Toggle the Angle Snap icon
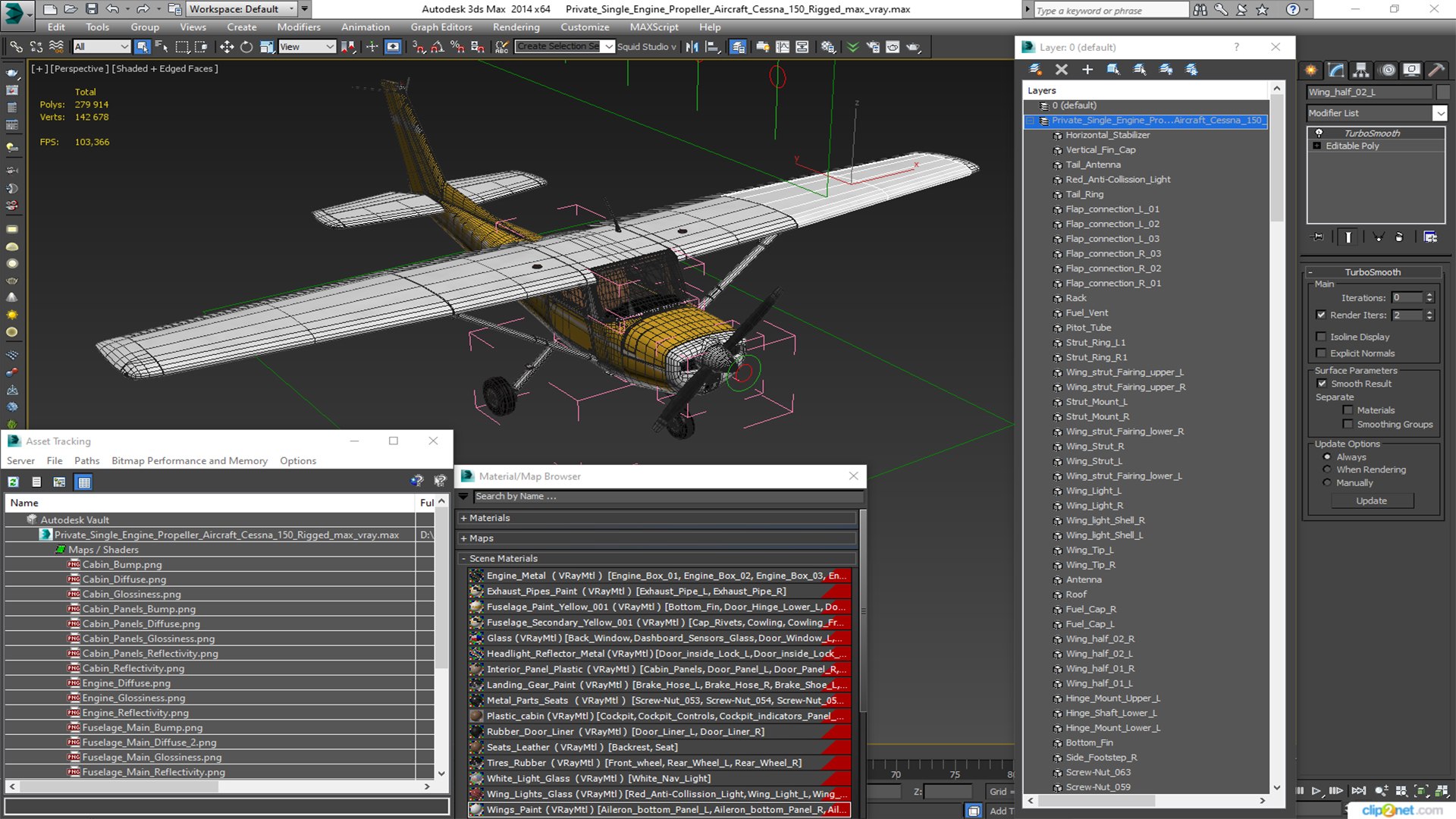This screenshot has width=1456, height=819. pos(438,47)
